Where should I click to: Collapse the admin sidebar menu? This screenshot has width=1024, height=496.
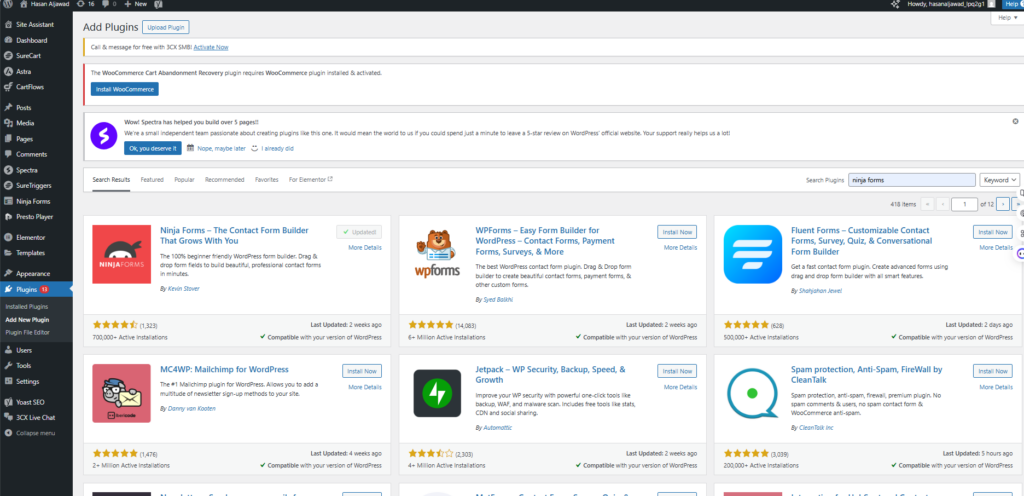[36, 433]
